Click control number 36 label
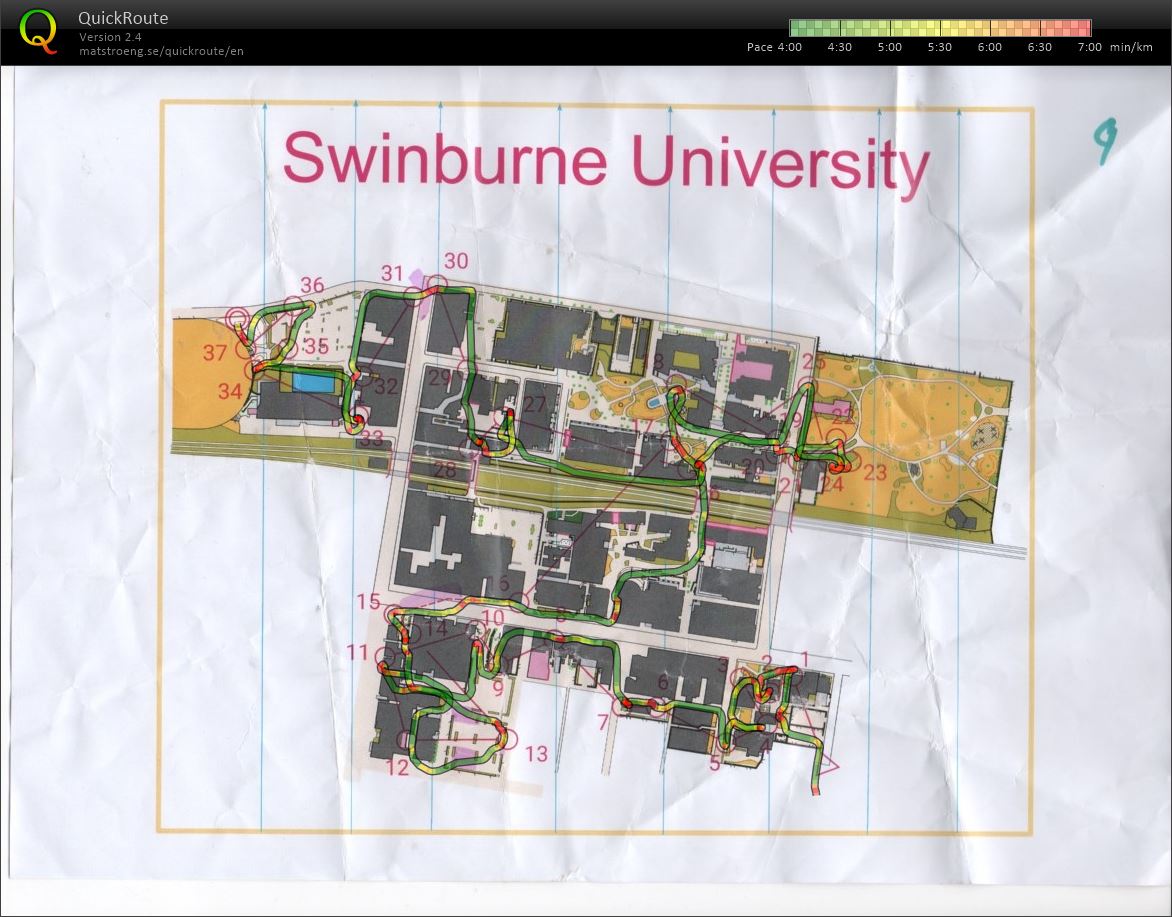Image resolution: width=1172 pixels, height=917 pixels. pos(312,286)
